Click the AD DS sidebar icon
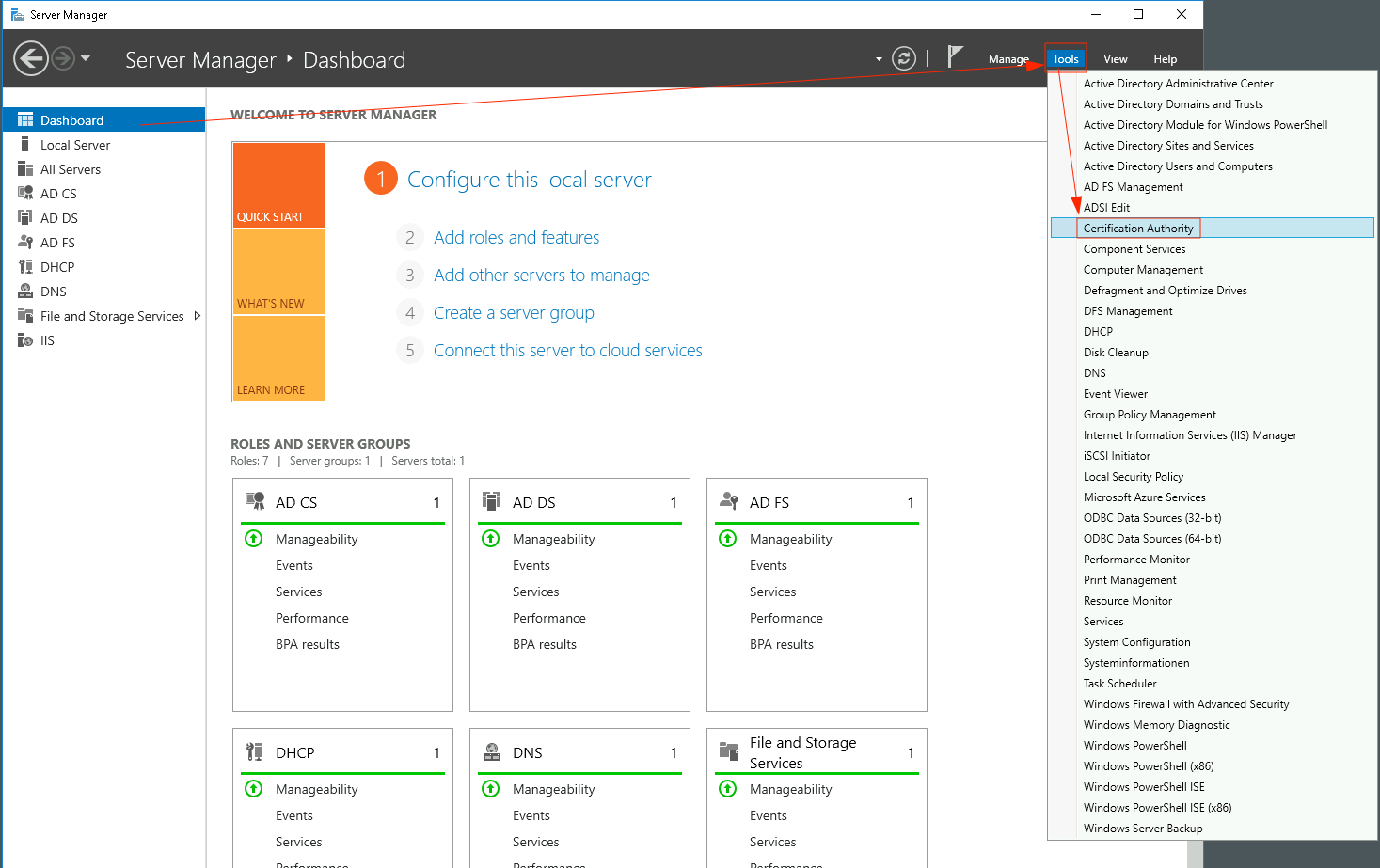 click(25, 217)
